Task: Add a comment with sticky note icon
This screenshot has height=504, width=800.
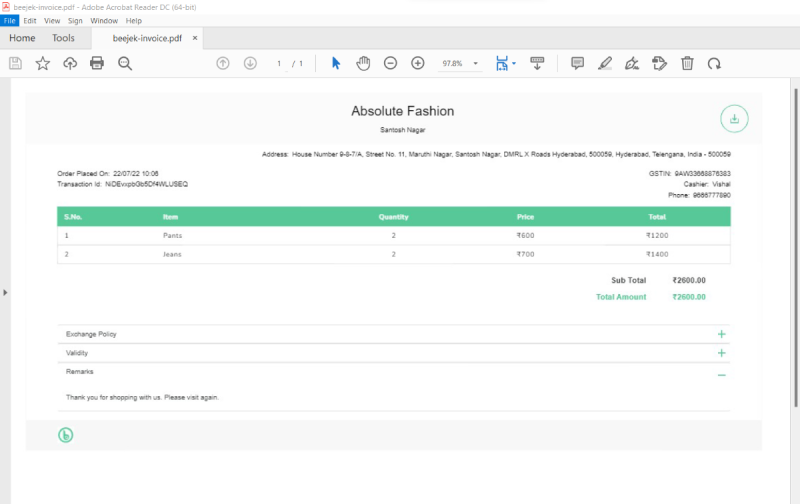Action: [x=577, y=63]
